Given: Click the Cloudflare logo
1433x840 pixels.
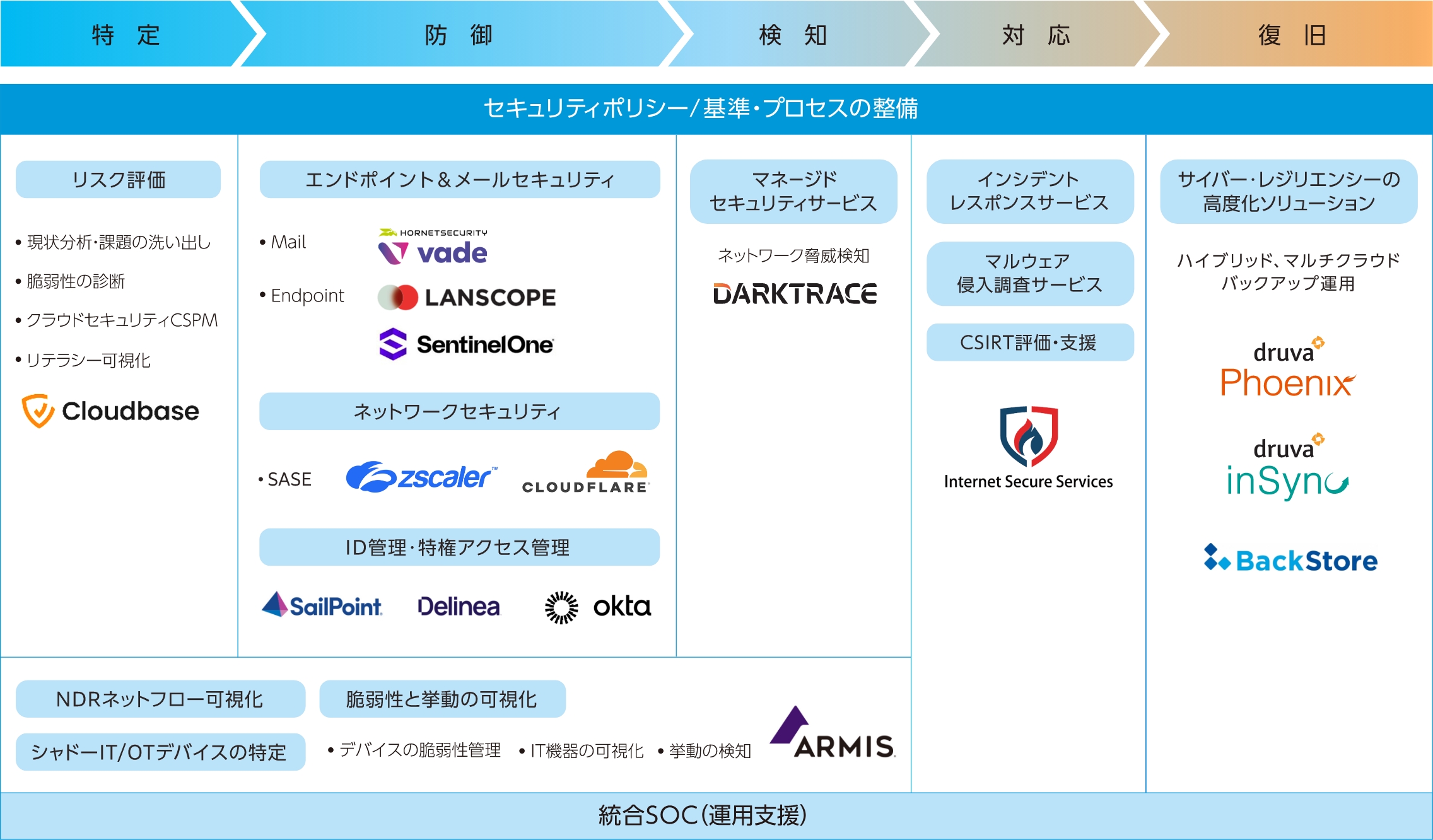Looking at the screenshot, I should tap(585, 472).
